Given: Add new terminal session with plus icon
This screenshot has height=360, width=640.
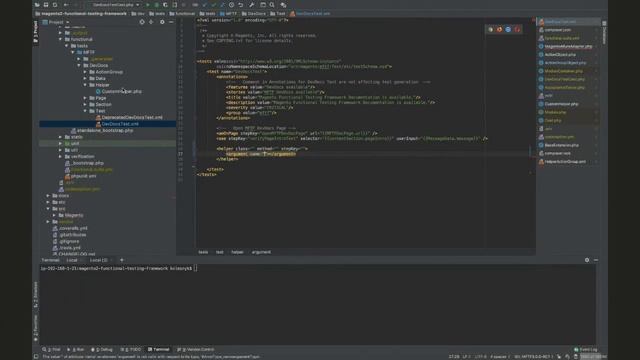Looking at the screenshot, I should coord(122,260).
